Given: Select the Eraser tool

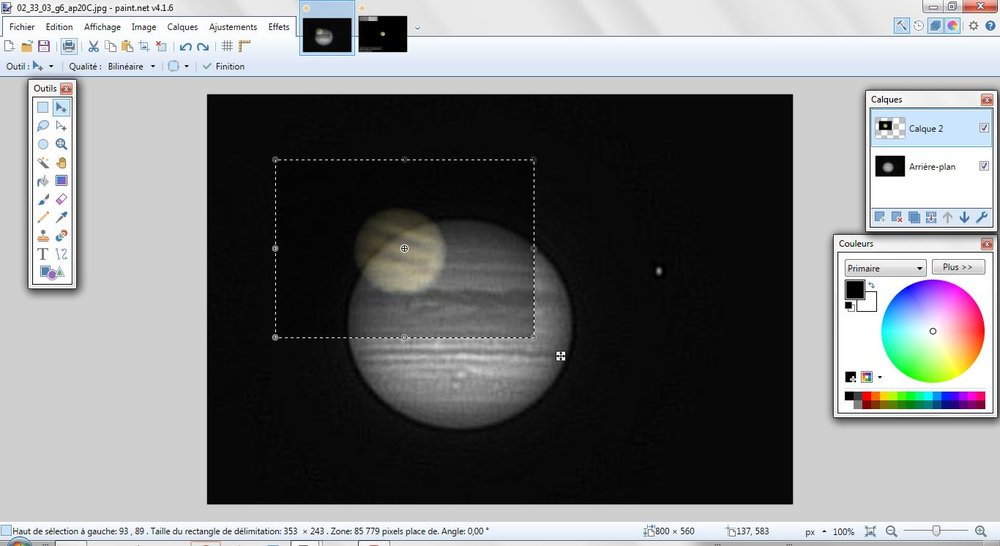Looking at the screenshot, I should click(x=61, y=200).
